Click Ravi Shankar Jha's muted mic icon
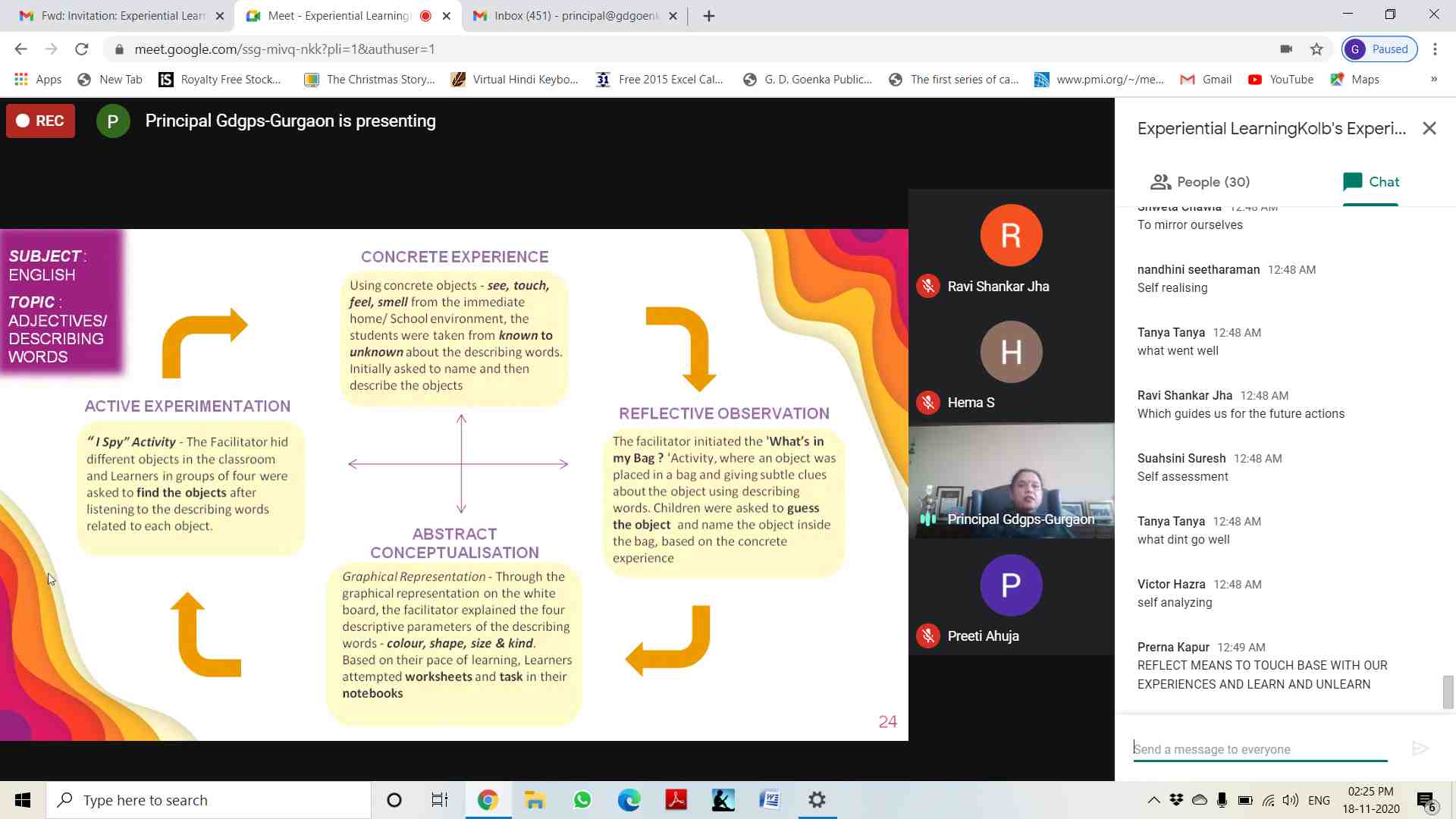The width and height of the screenshot is (1456, 819). coord(928,287)
